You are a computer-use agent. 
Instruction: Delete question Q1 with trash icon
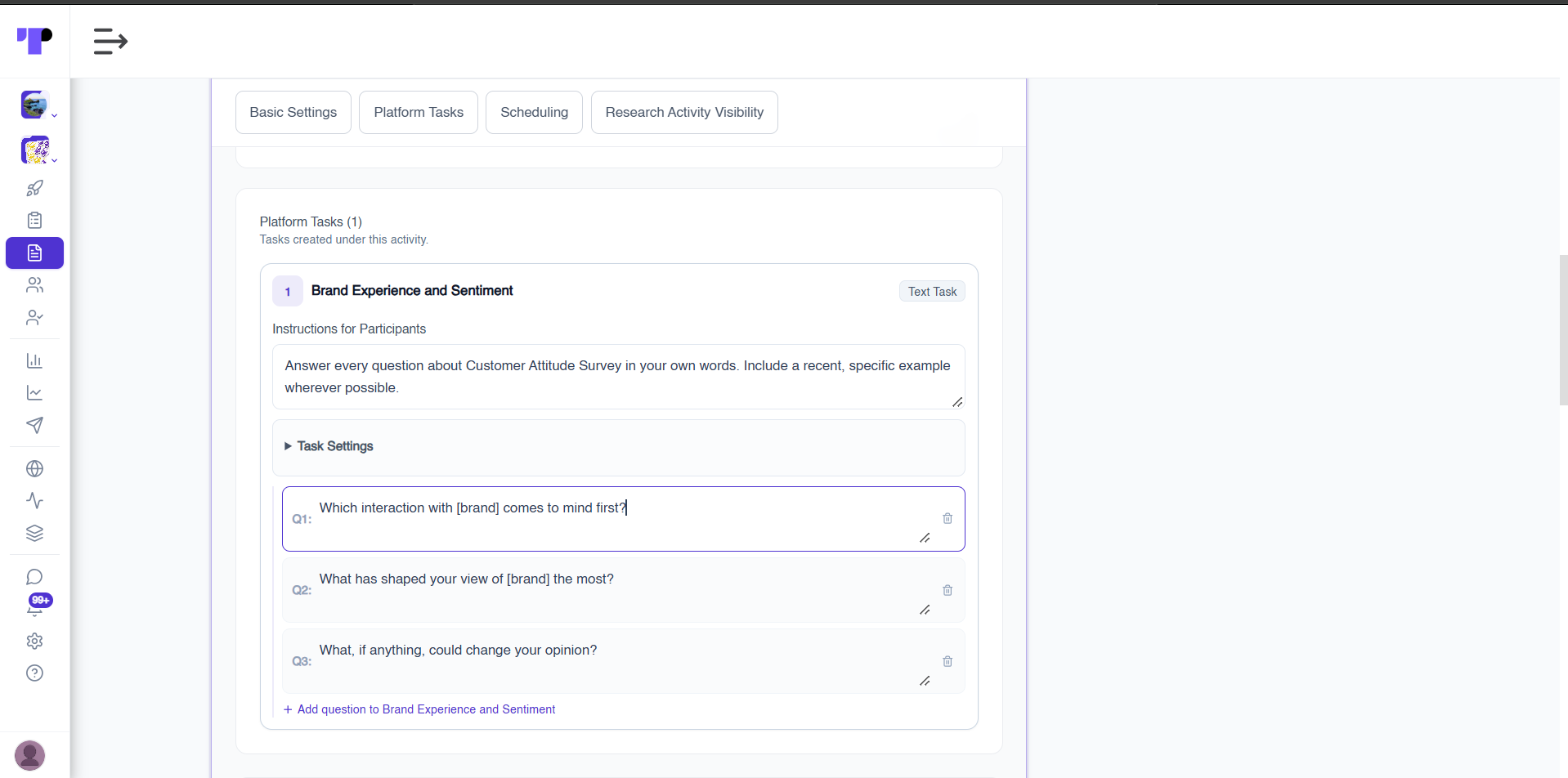[948, 518]
